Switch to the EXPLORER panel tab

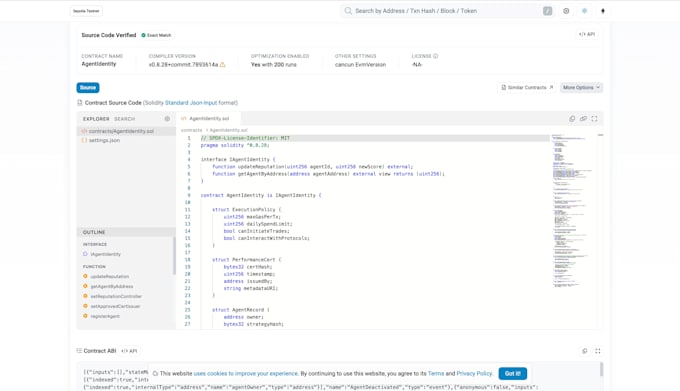[96, 119]
